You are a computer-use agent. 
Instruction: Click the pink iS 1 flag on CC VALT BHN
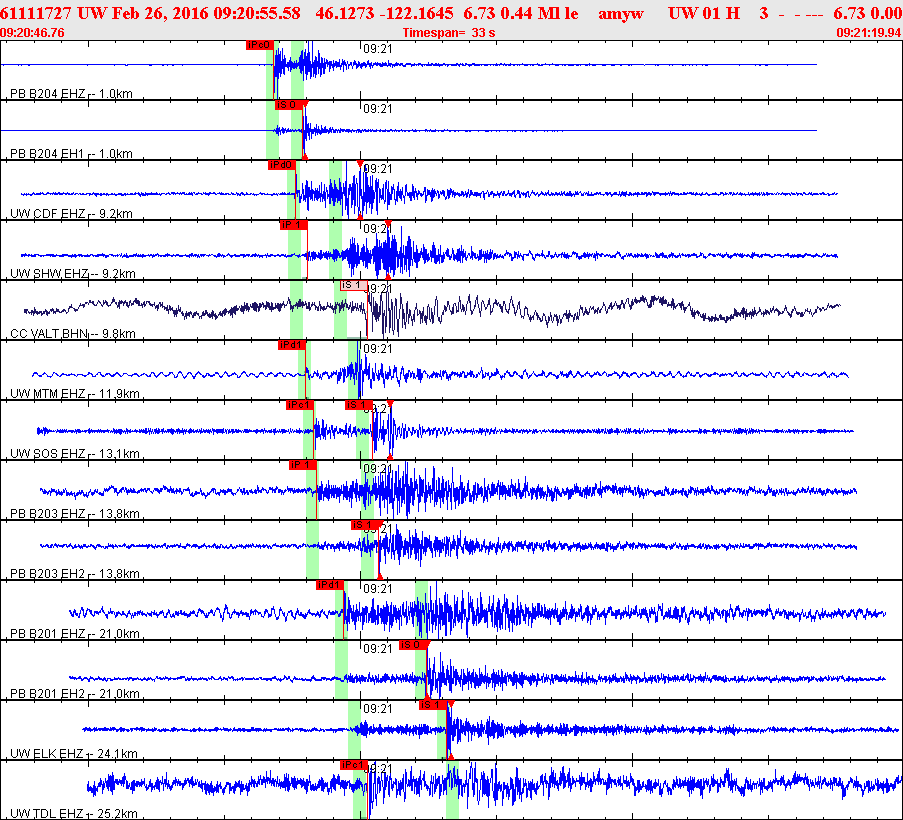click(x=352, y=285)
